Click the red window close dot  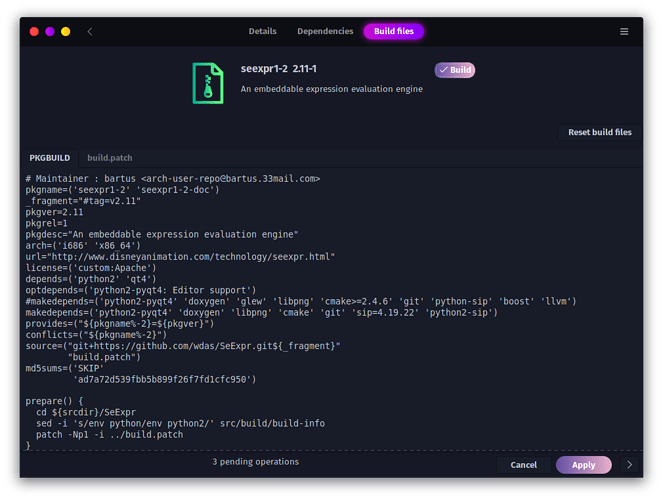click(x=34, y=32)
